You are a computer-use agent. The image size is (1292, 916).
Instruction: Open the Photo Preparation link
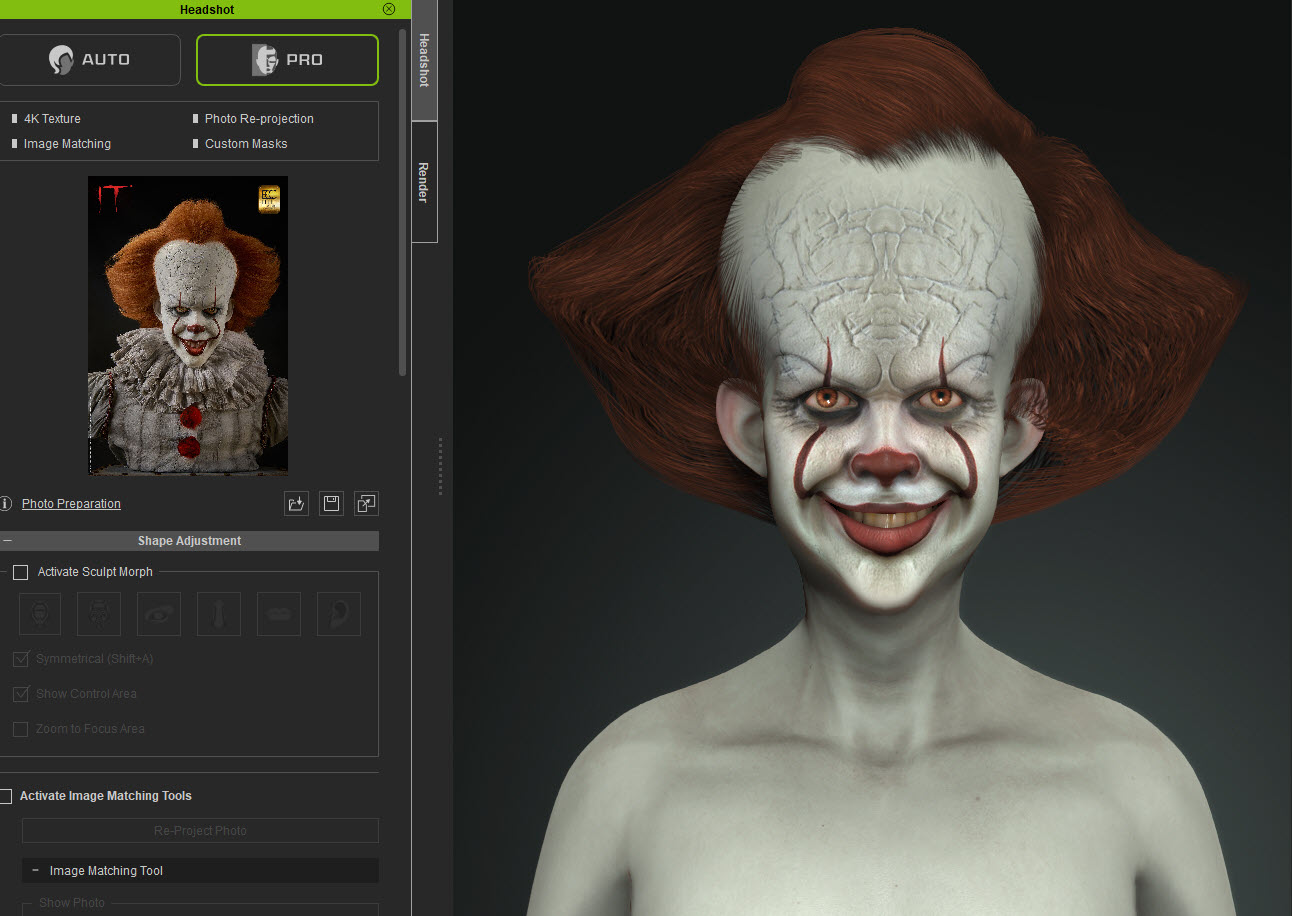71,504
